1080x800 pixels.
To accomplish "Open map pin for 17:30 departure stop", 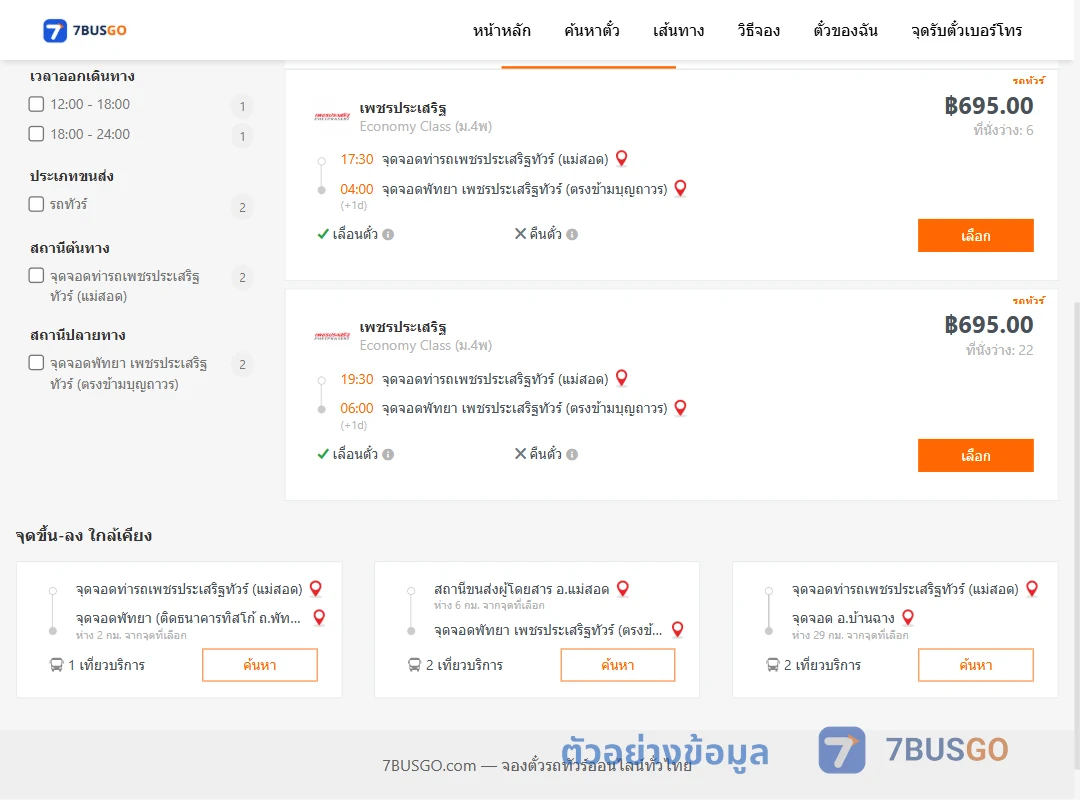I will (x=621, y=158).
